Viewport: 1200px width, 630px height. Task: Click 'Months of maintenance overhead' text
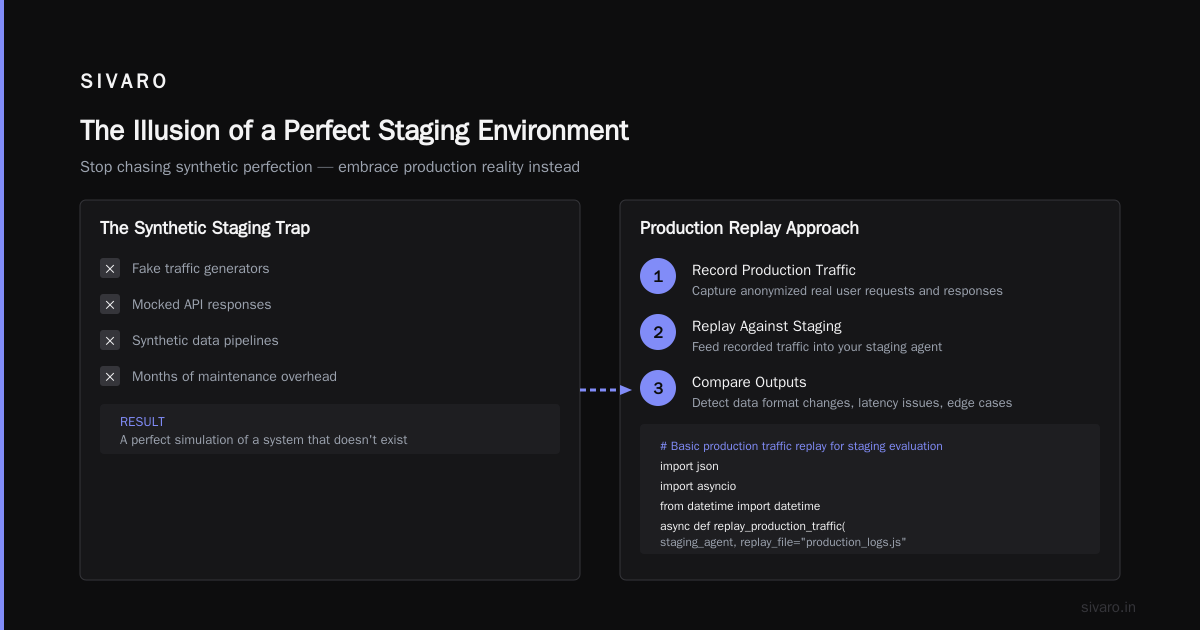coord(234,376)
